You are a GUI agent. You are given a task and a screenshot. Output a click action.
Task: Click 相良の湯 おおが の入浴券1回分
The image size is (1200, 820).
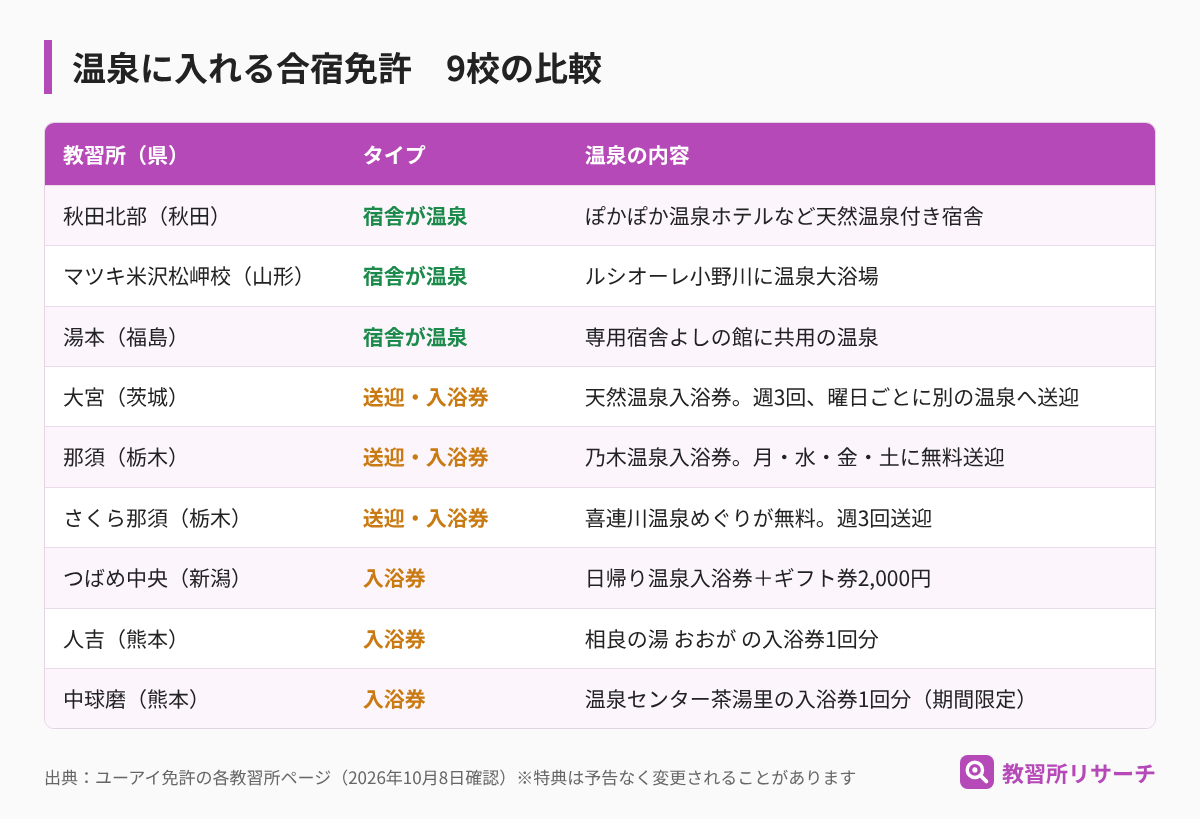coord(732,639)
